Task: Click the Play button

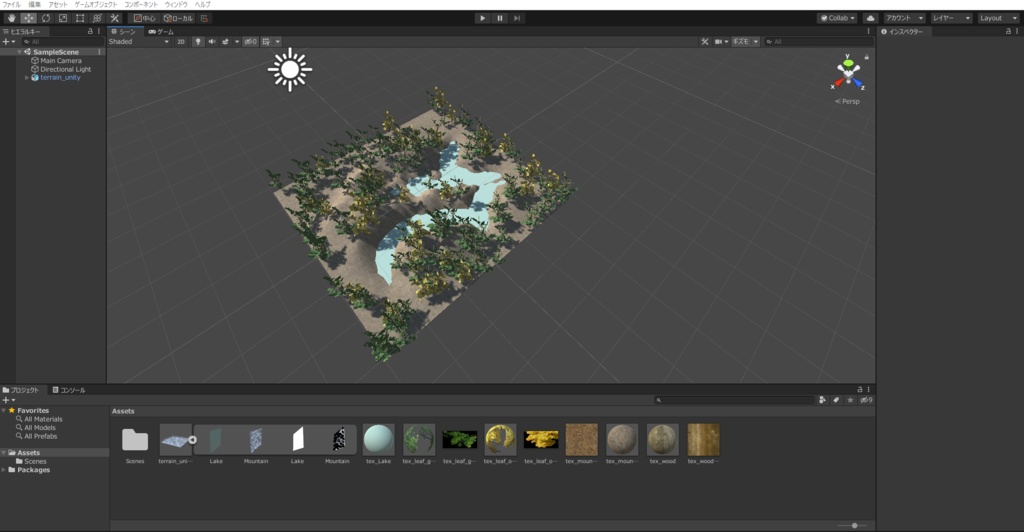Action: point(483,18)
